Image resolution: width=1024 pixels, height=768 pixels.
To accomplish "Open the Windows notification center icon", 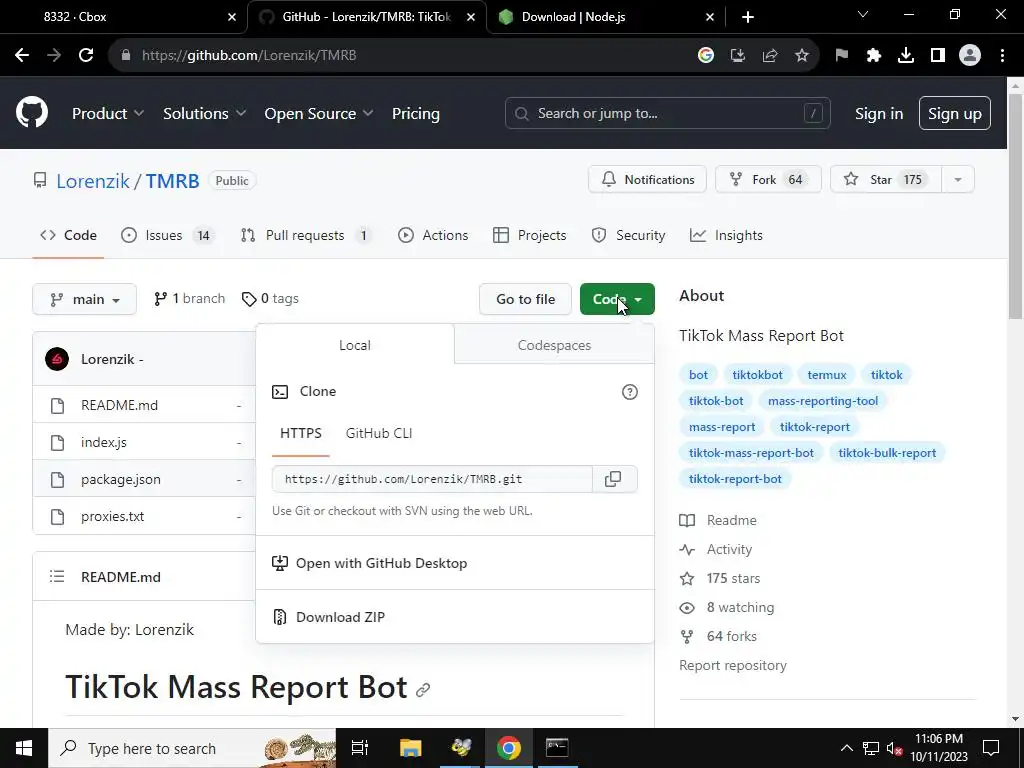I will pyautogui.click(x=991, y=748).
